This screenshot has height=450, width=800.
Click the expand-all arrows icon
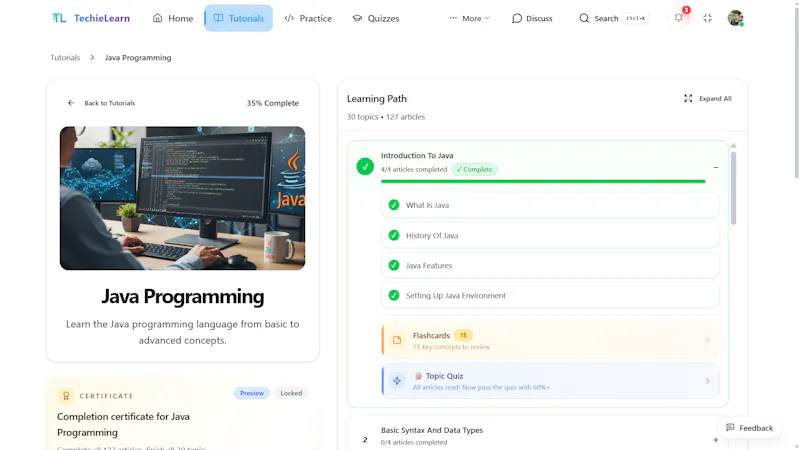point(688,98)
